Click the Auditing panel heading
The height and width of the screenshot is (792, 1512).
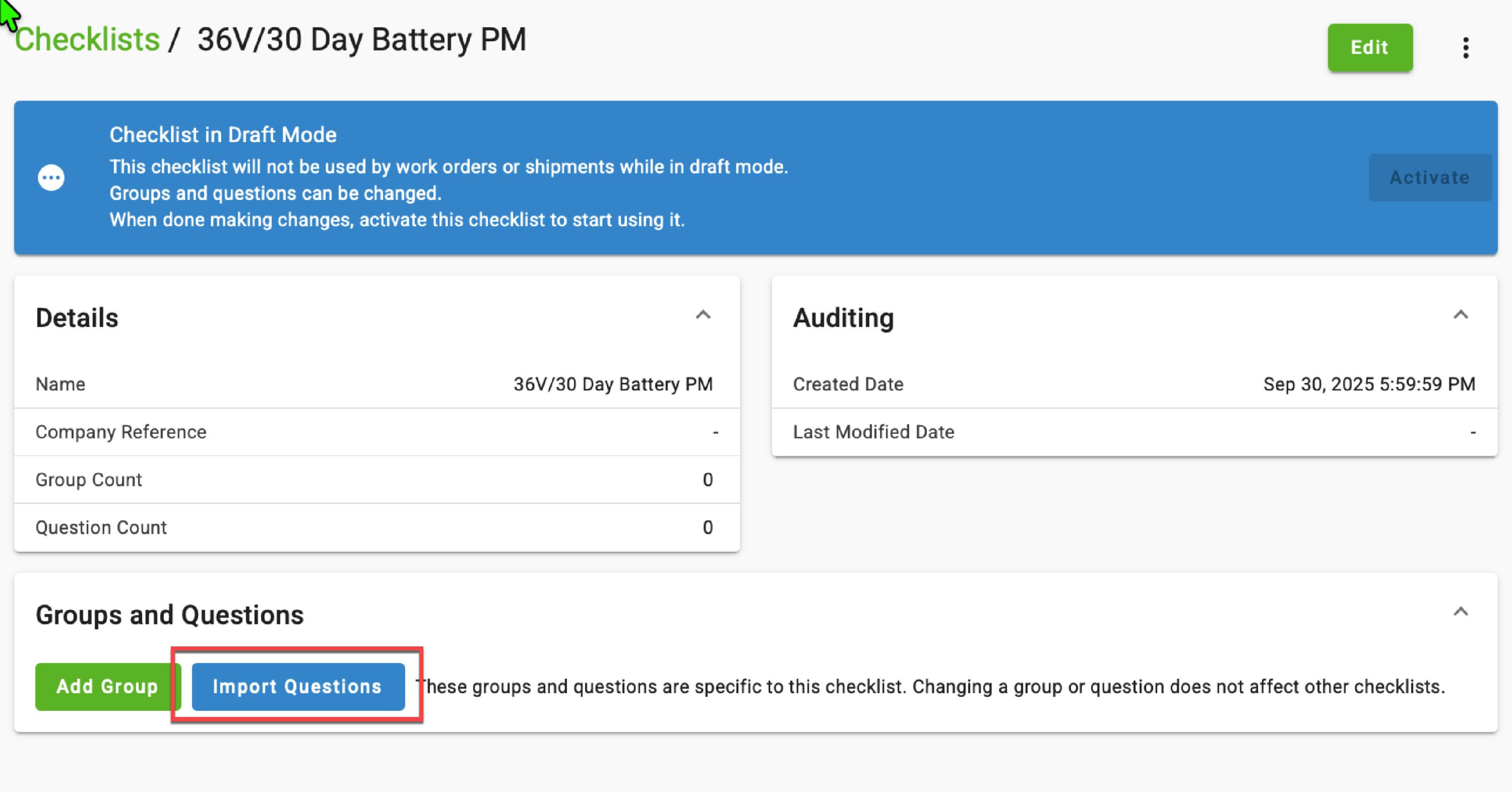(x=843, y=318)
